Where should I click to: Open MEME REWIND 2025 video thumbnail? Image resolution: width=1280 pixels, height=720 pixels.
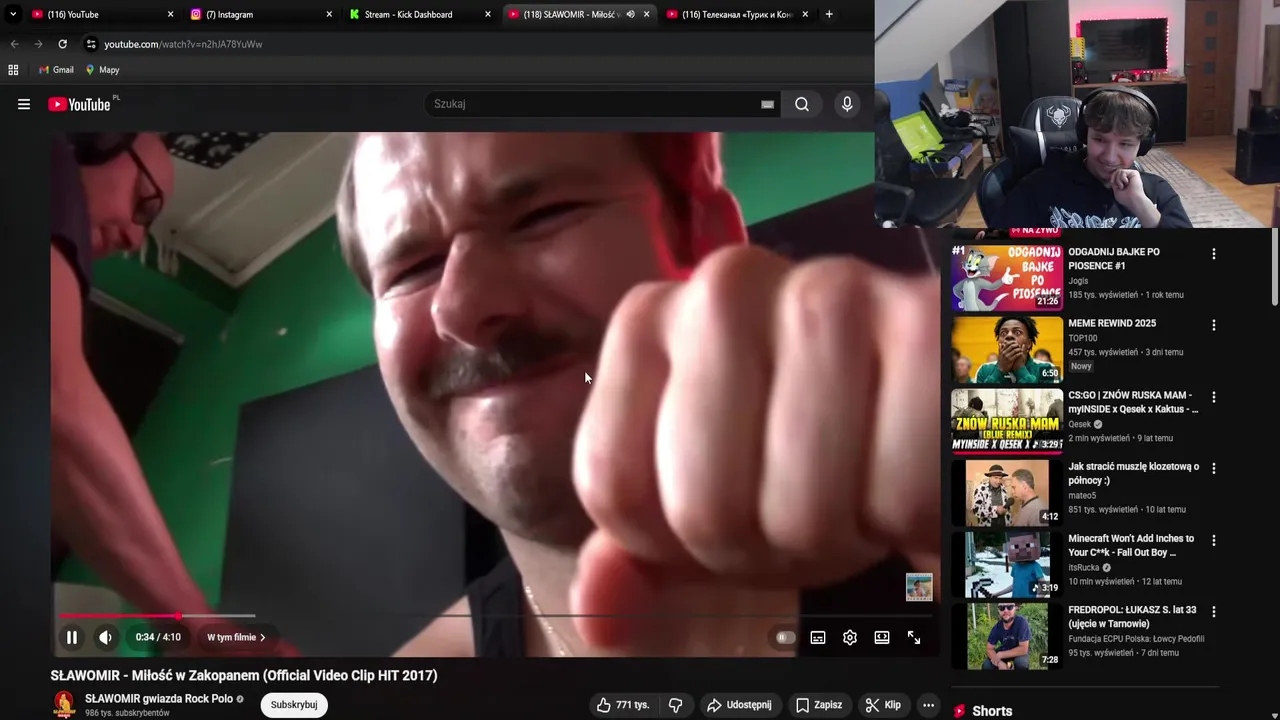pyautogui.click(x=1007, y=349)
